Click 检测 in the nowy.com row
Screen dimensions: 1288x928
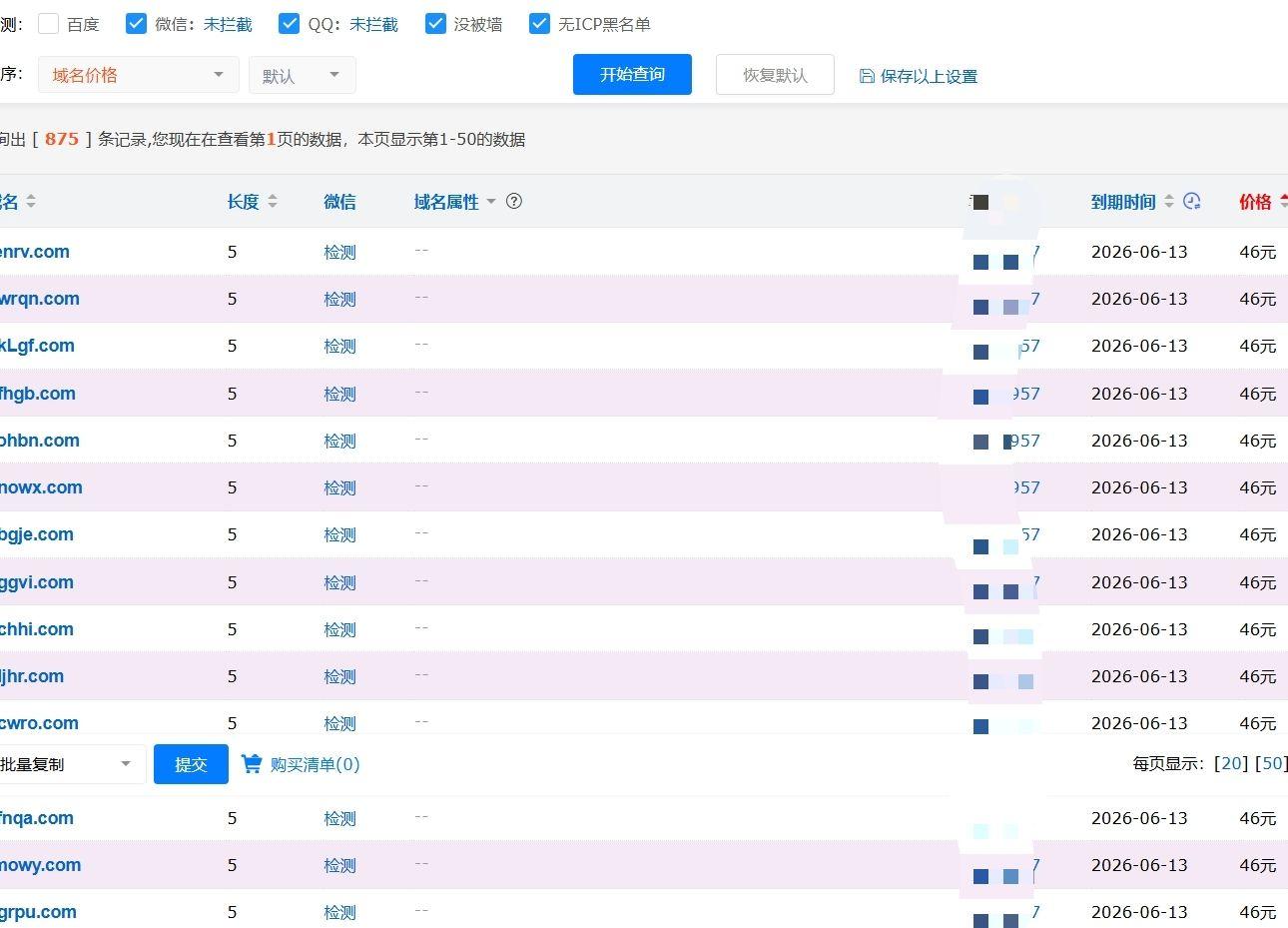339,865
